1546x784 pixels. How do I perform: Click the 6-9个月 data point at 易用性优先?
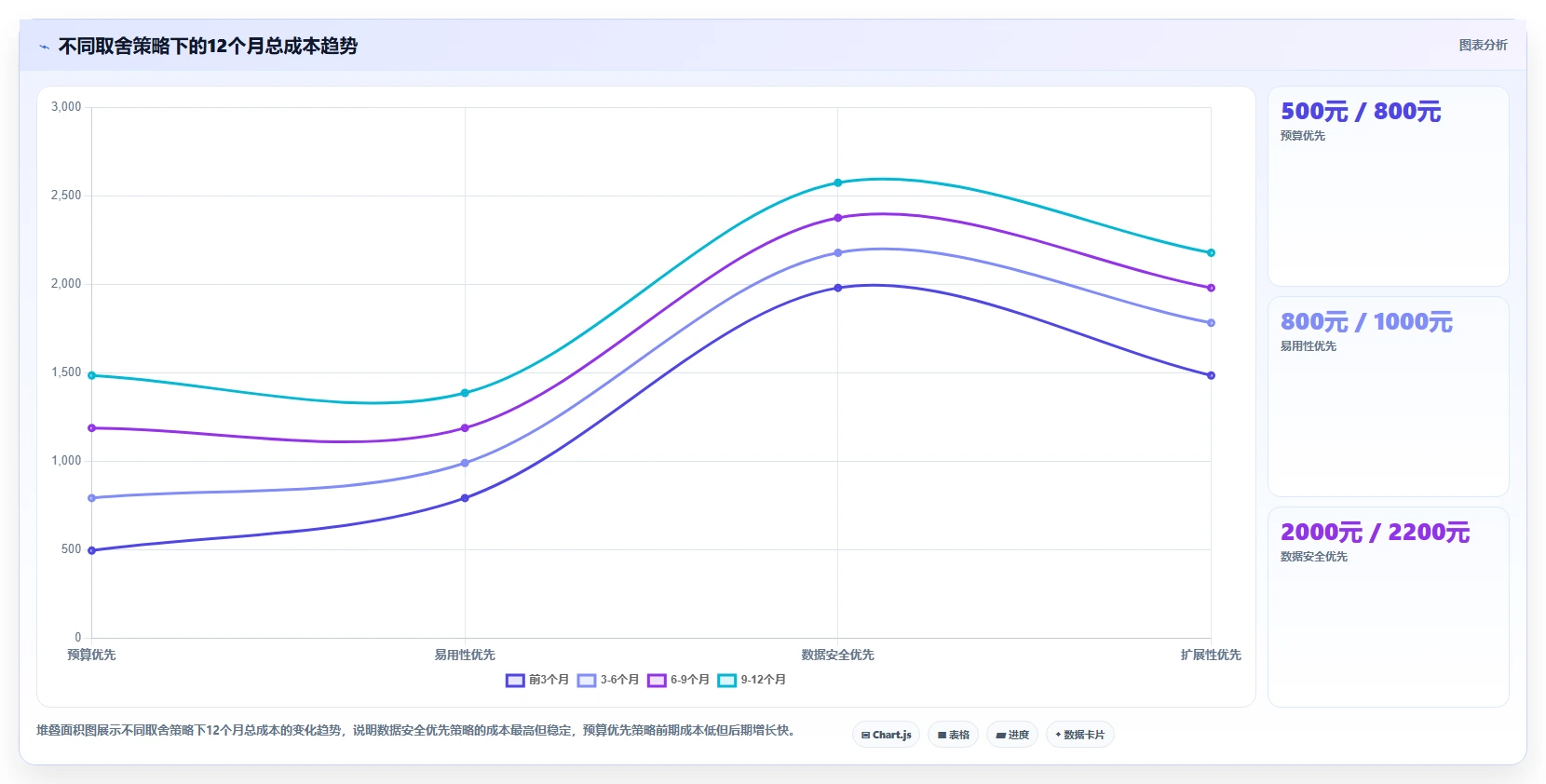pos(465,428)
